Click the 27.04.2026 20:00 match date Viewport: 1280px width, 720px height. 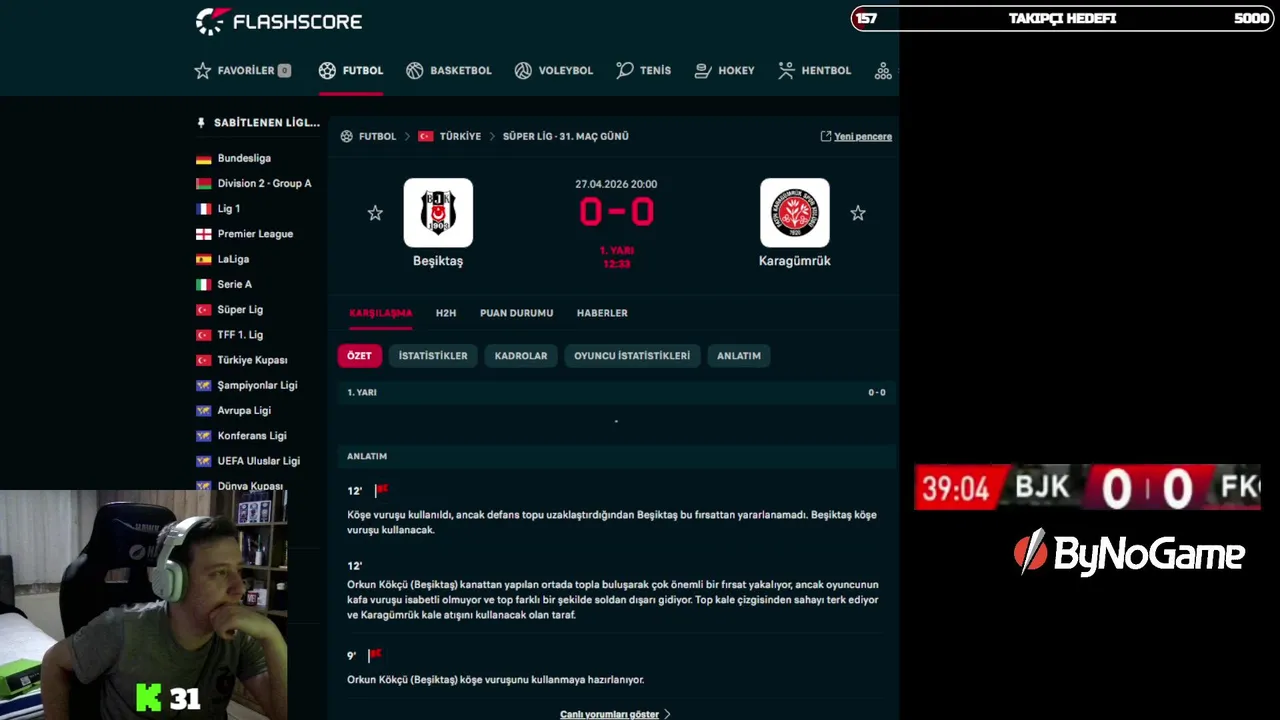pos(616,184)
